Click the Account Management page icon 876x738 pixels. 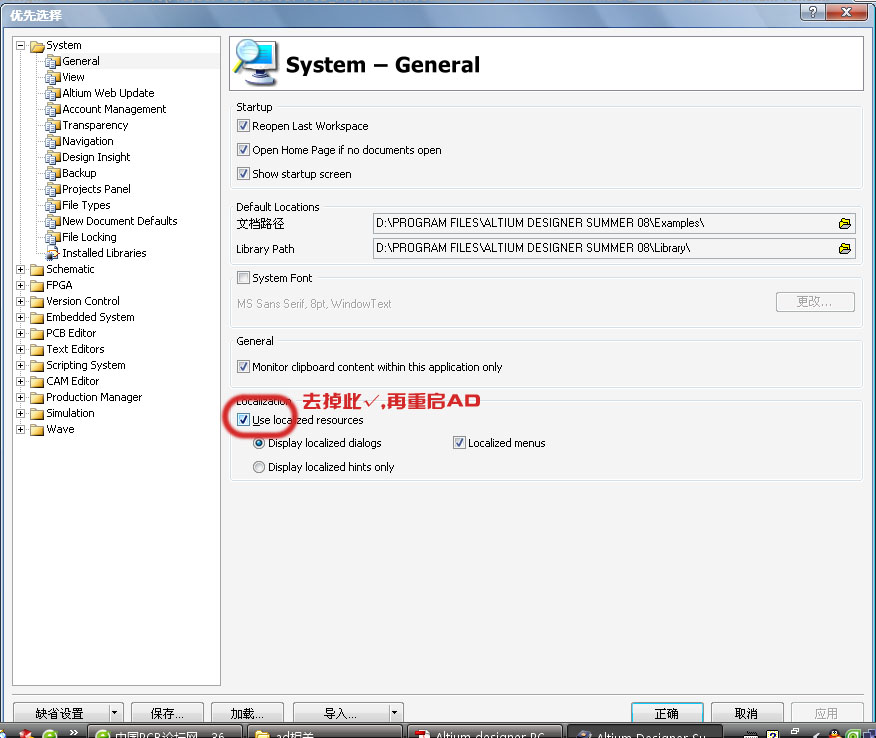pyautogui.click(x=53, y=109)
